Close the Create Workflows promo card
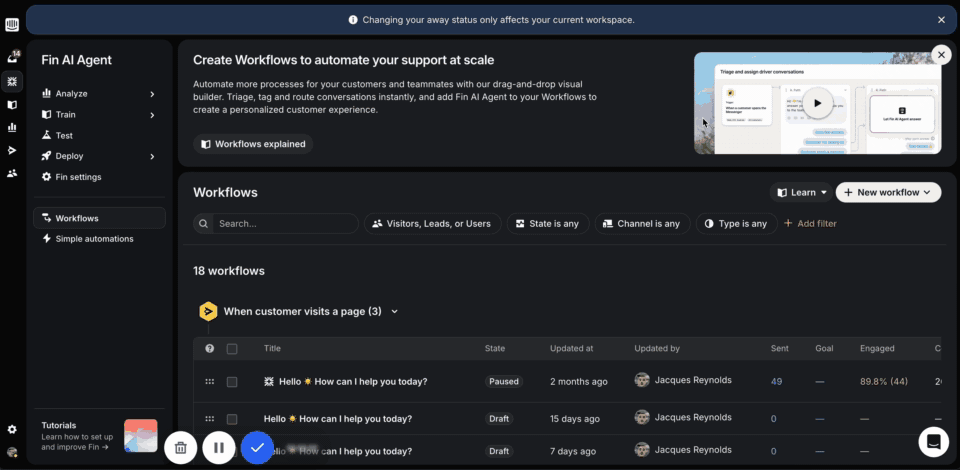The width and height of the screenshot is (960, 470). coord(941,54)
